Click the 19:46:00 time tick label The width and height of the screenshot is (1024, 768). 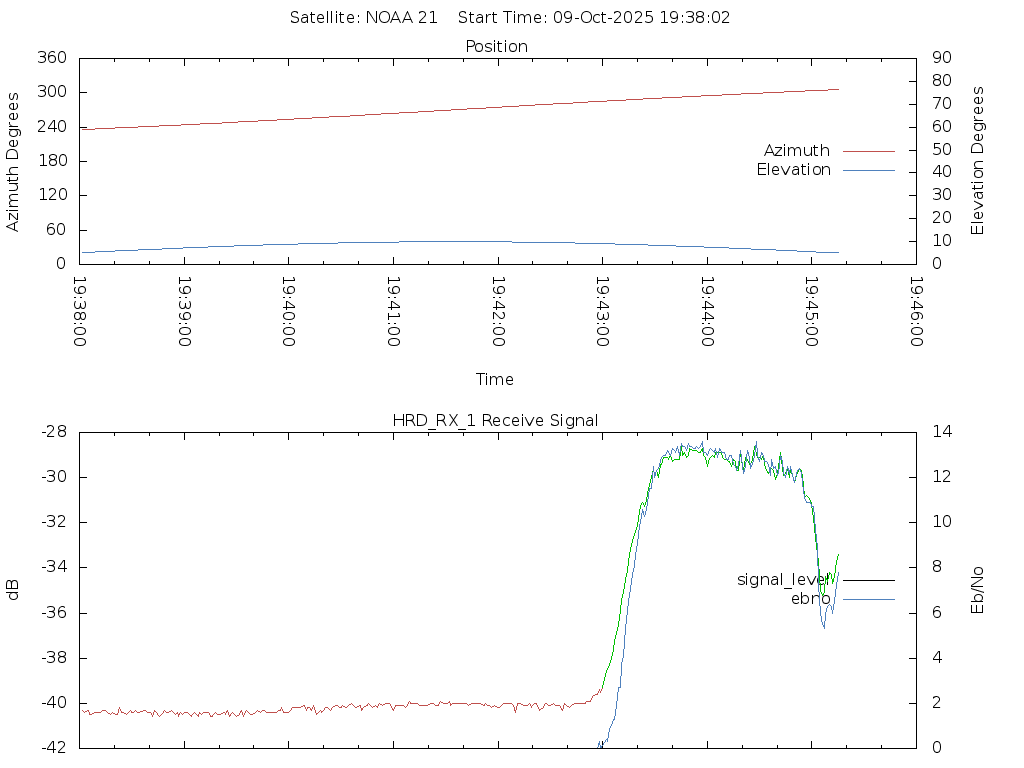pos(915,312)
